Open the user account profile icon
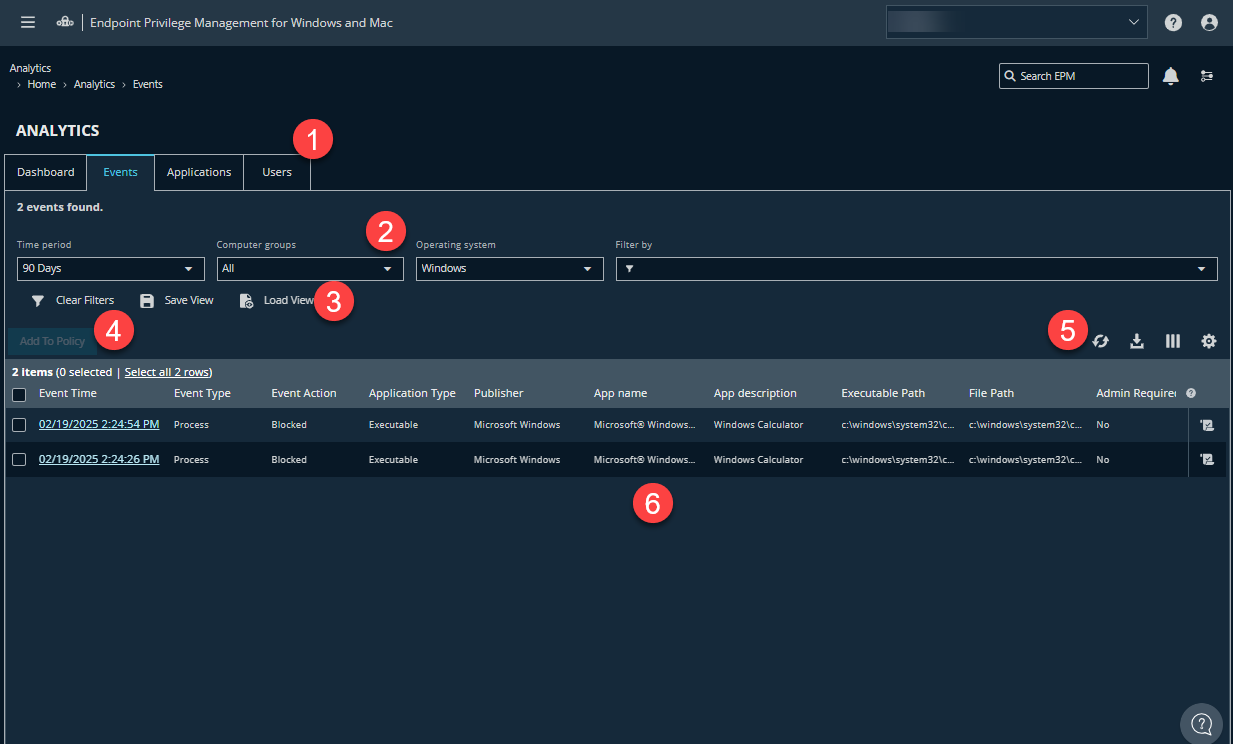This screenshot has height=744, width=1233. click(1209, 22)
